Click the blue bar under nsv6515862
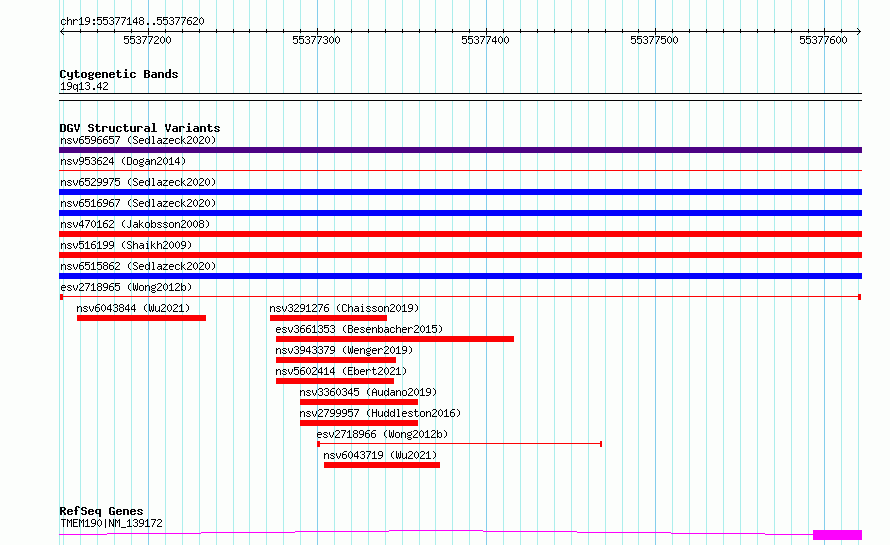The height and width of the screenshot is (545, 890). point(460,276)
